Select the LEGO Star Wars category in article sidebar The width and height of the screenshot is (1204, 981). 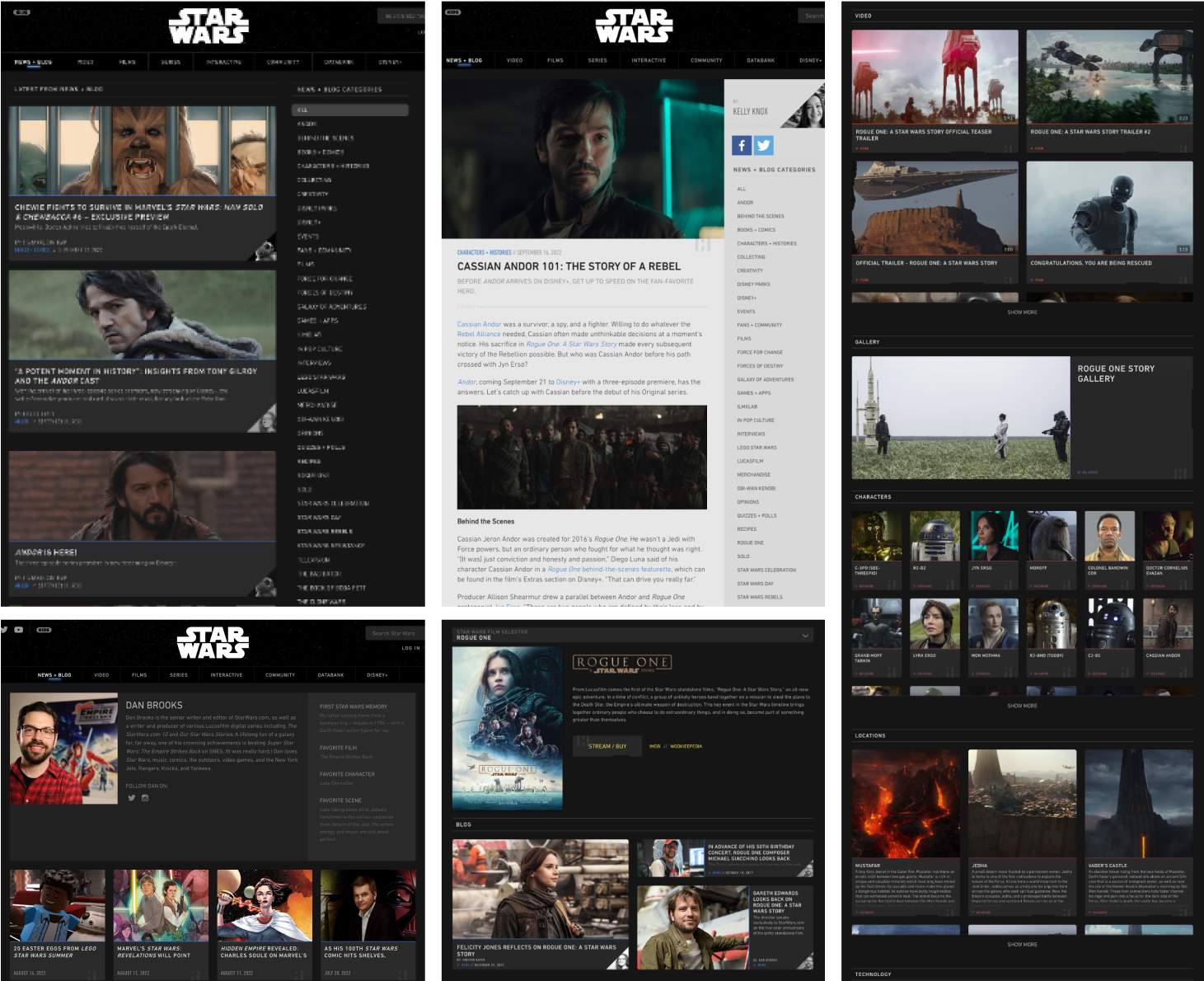click(757, 448)
